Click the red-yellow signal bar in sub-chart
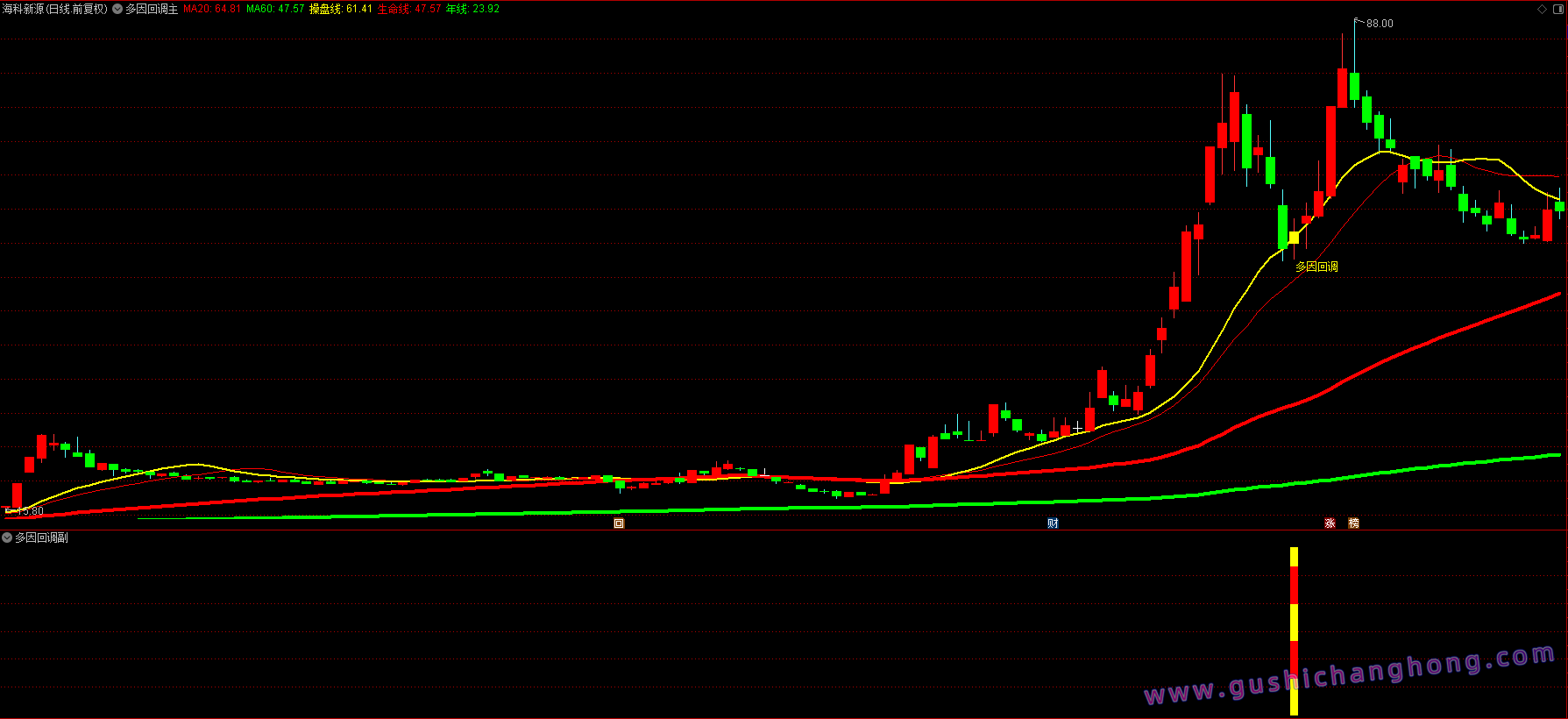The height and width of the screenshot is (719, 1568). (x=1294, y=630)
